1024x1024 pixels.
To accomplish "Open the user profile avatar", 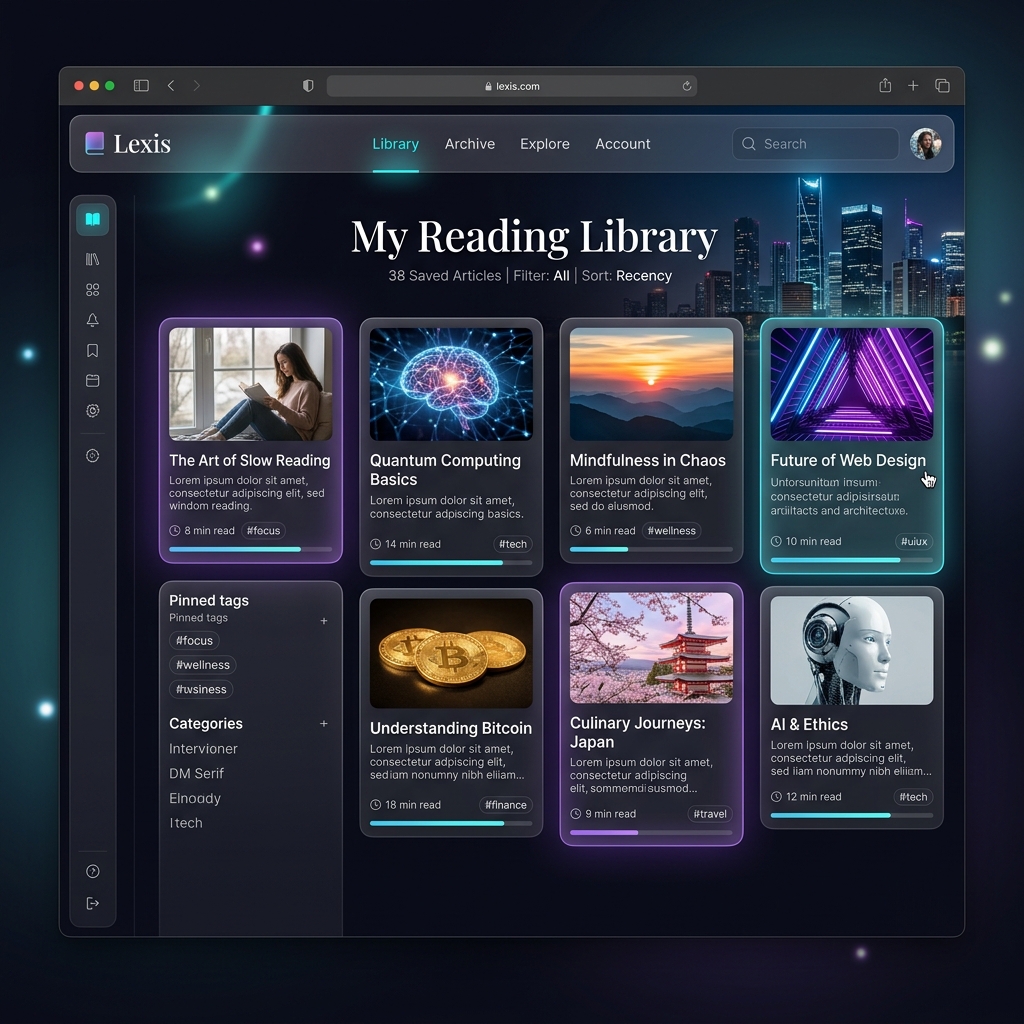I will coord(925,144).
